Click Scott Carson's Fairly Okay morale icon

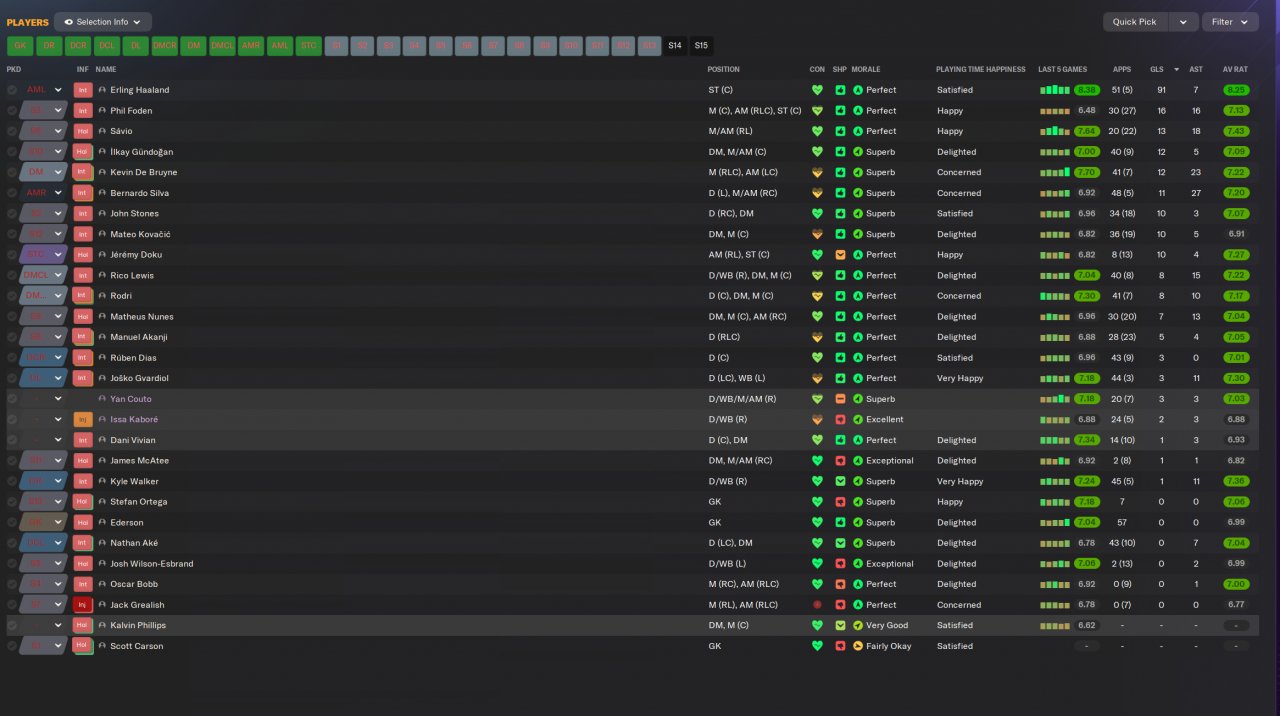858,646
